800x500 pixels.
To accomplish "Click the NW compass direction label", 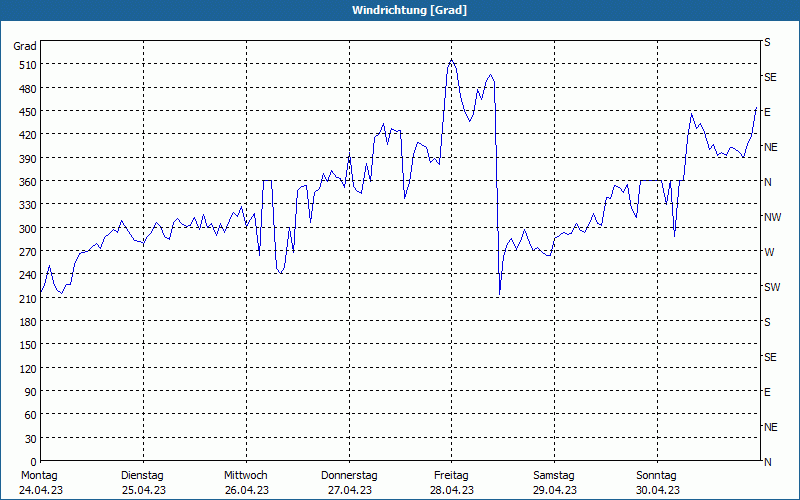I will [x=772, y=217].
